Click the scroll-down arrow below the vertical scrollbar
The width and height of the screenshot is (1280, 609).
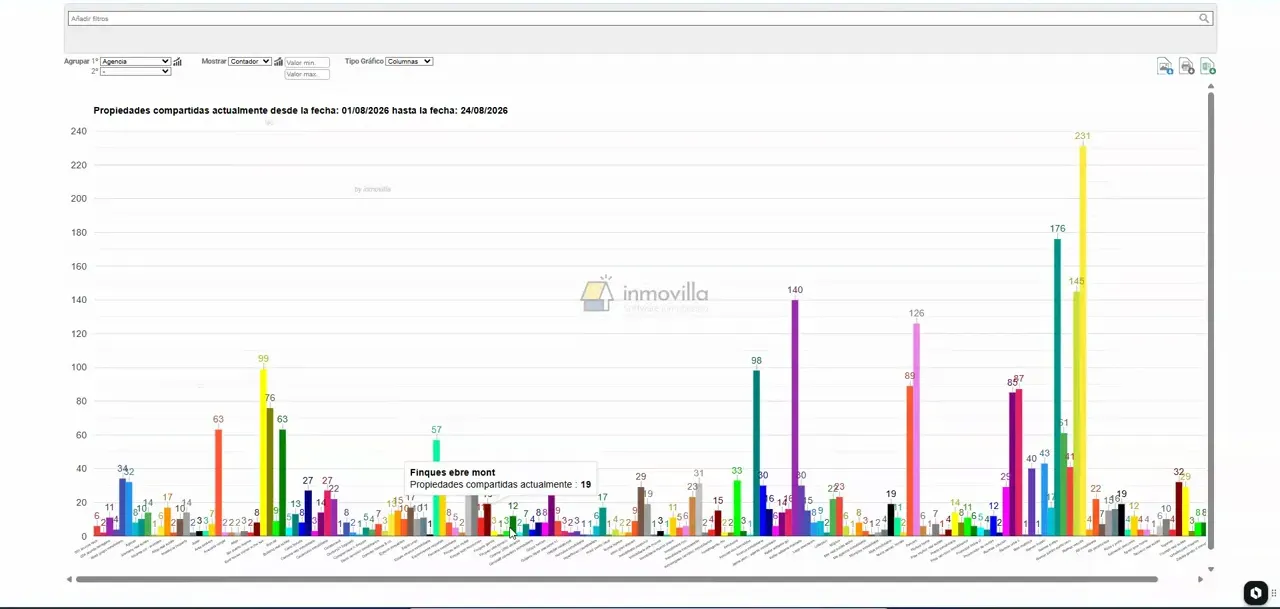[x=1211, y=569]
